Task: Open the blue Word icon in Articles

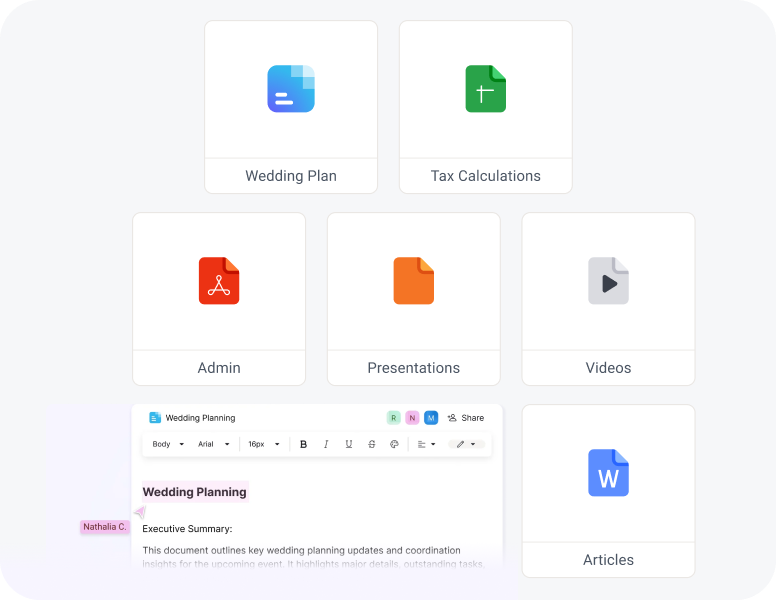Action: click(x=608, y=473)
